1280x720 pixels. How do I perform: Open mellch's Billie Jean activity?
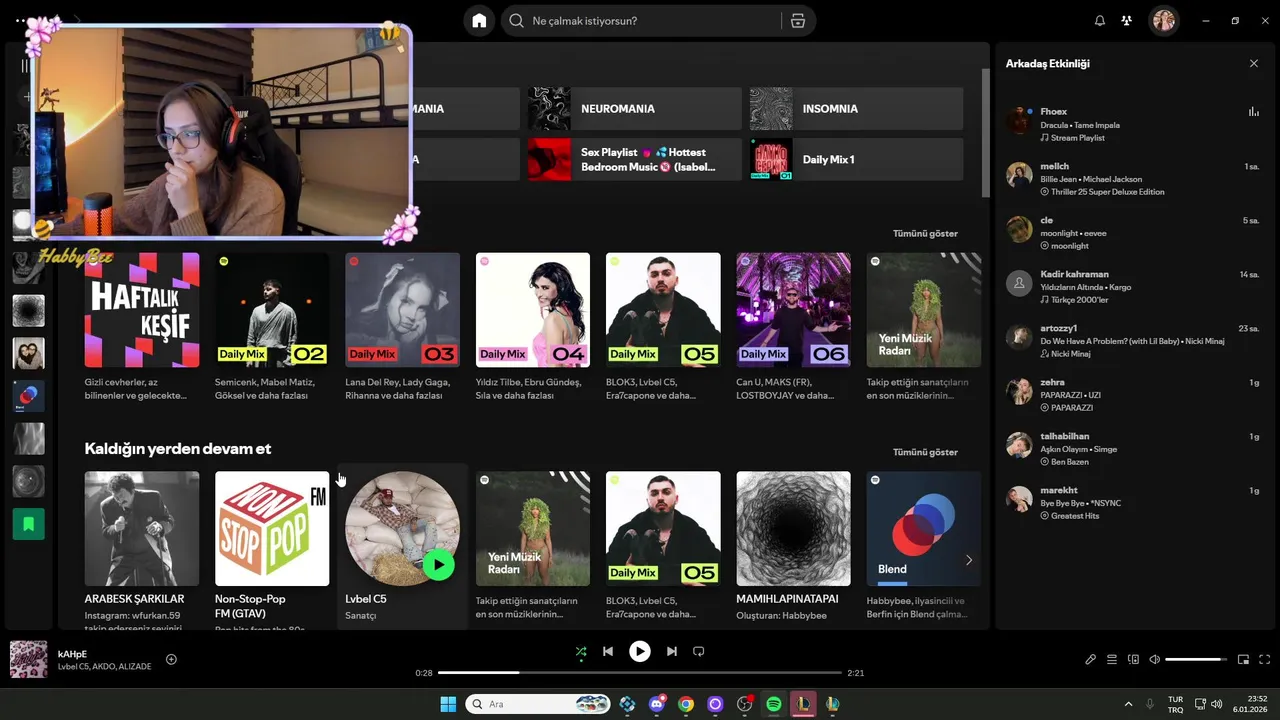(x=1134, y=178)
